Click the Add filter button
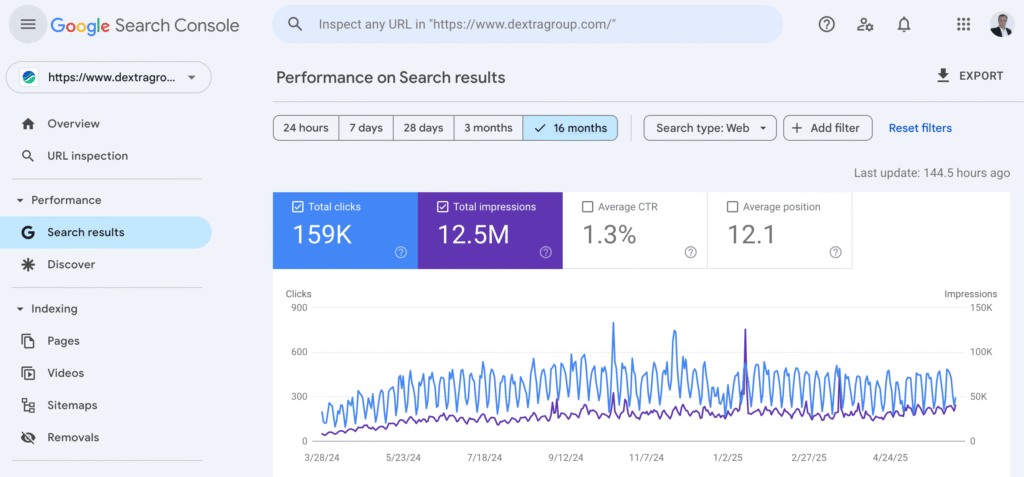Viewport: 1024px width, 477px height. click(828, 128)
